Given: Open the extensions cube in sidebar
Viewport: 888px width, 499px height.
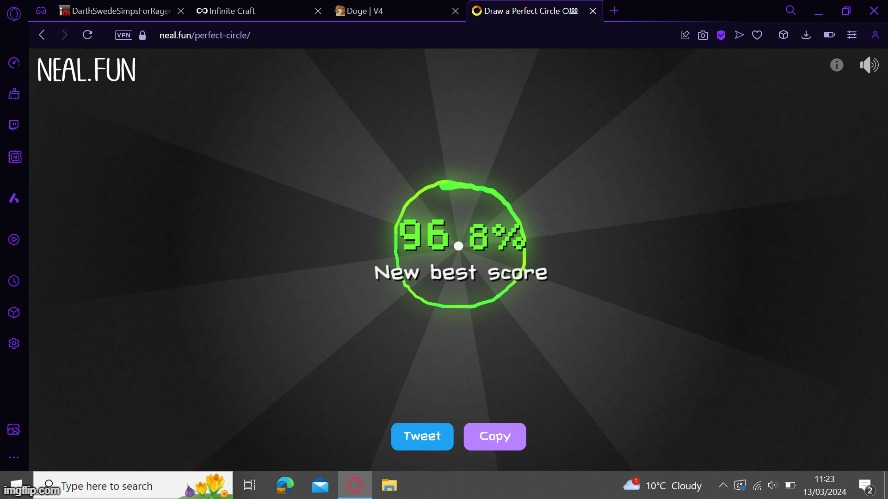Looking at the screenshot, I should pos(14,312).
